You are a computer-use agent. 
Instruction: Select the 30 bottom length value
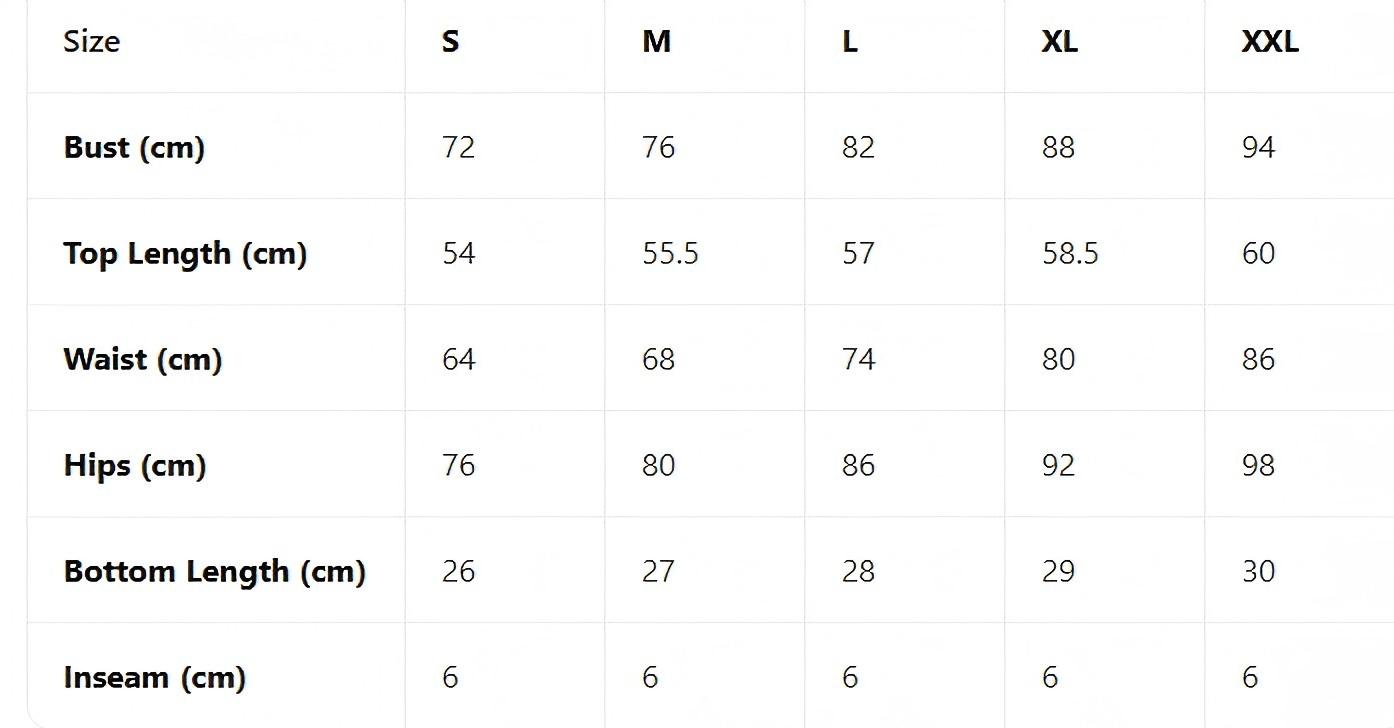tap(1258, 572)
